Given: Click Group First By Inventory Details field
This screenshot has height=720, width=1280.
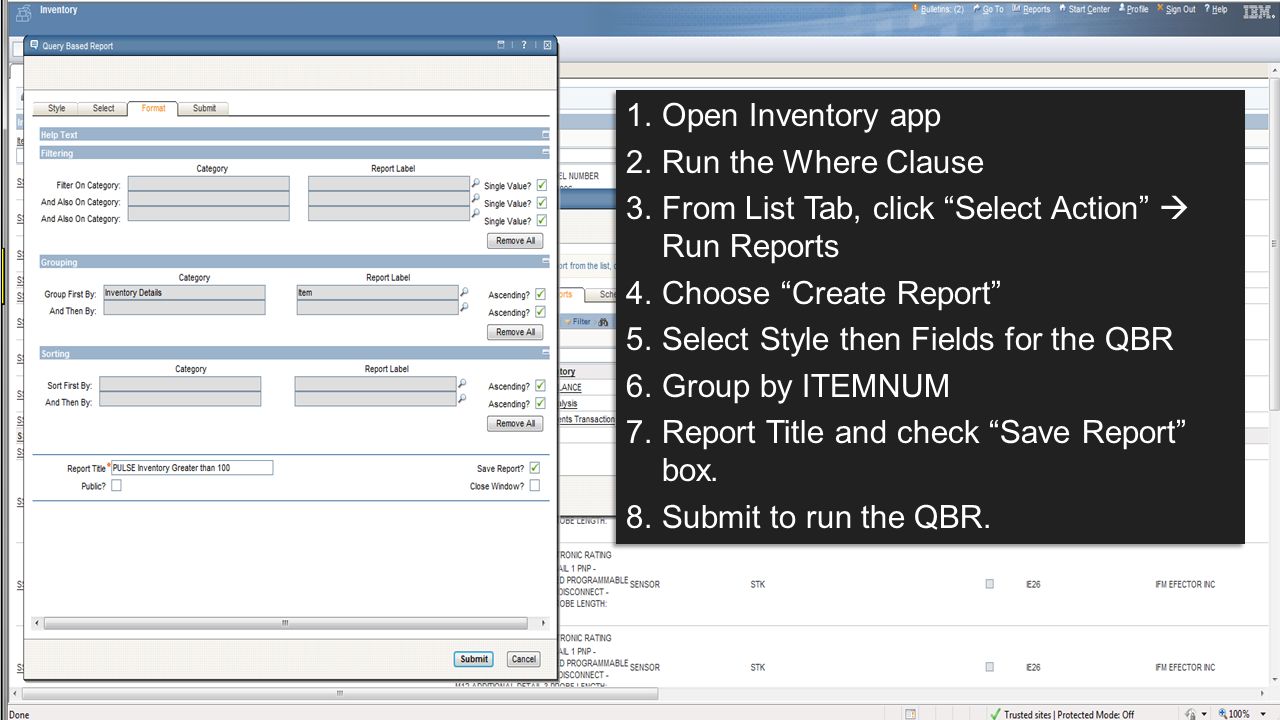Looking at the screenshot, I should [184, 293].
